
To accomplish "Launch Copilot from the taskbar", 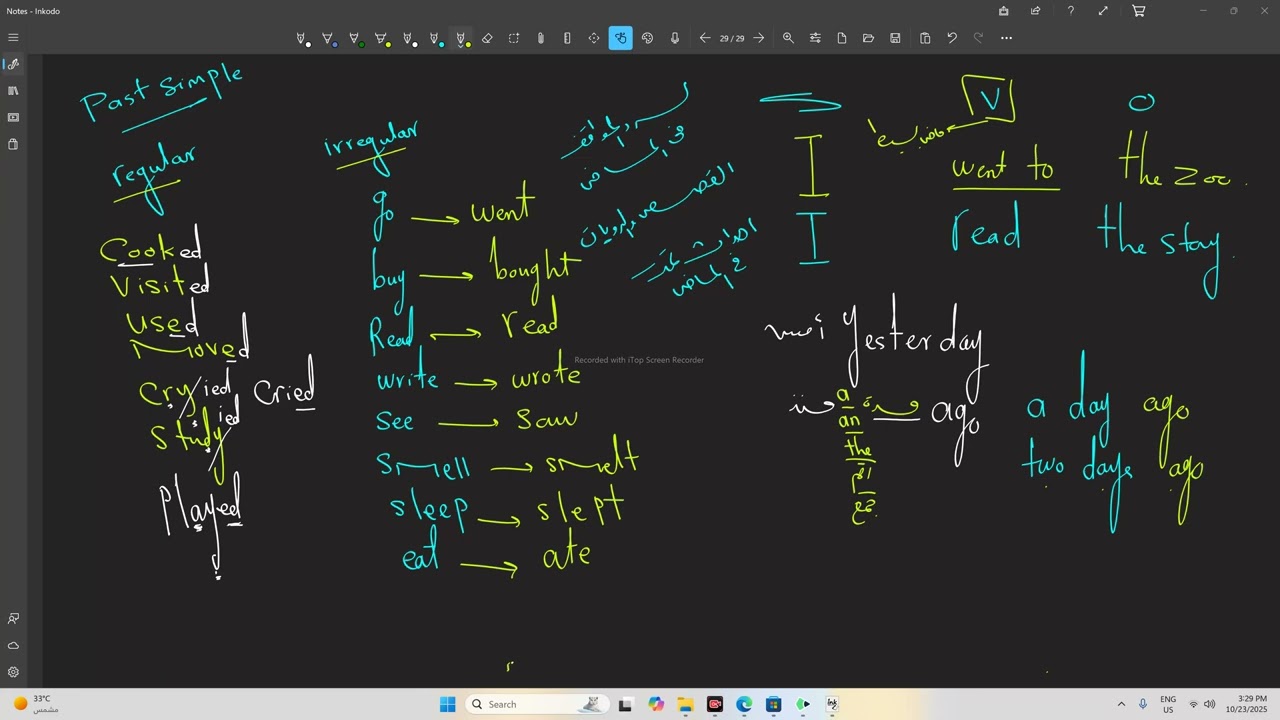I will [x=655, y=704].
